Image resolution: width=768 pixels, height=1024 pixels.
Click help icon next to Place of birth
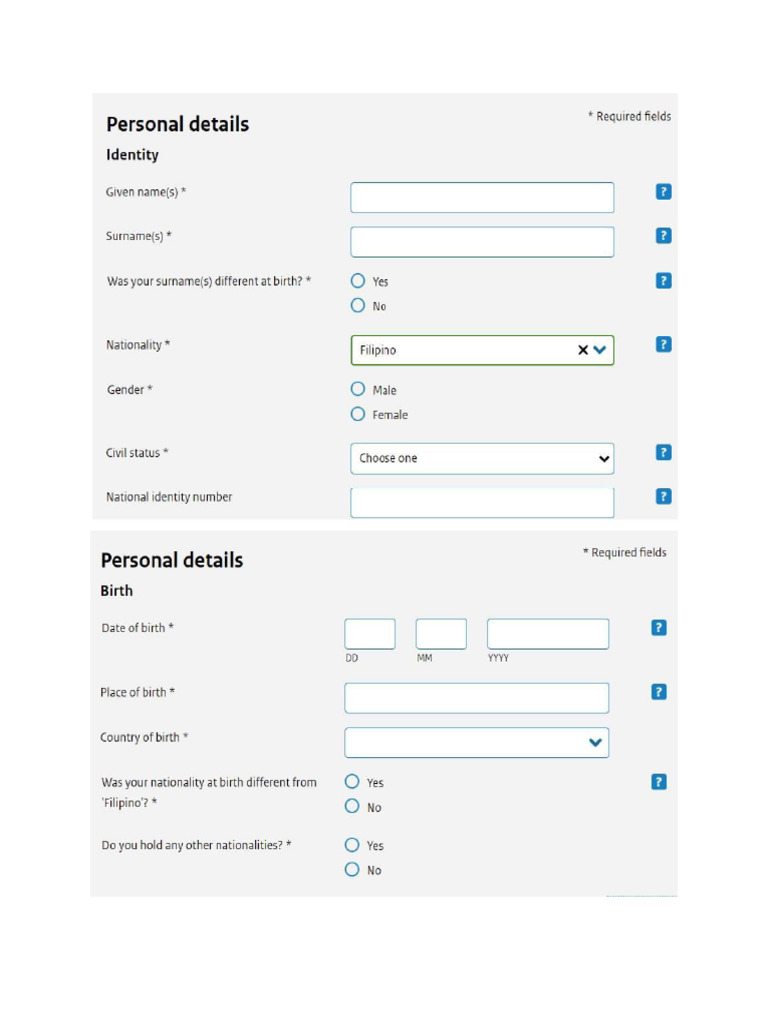[x=658, y=692]
